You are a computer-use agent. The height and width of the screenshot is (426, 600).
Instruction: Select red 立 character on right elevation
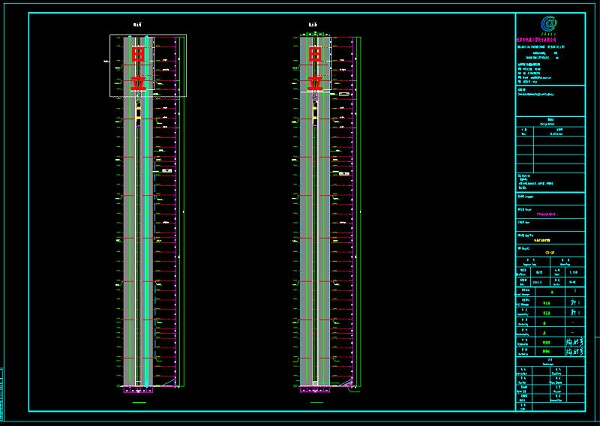pyautogui.click(x=315, y=83)
